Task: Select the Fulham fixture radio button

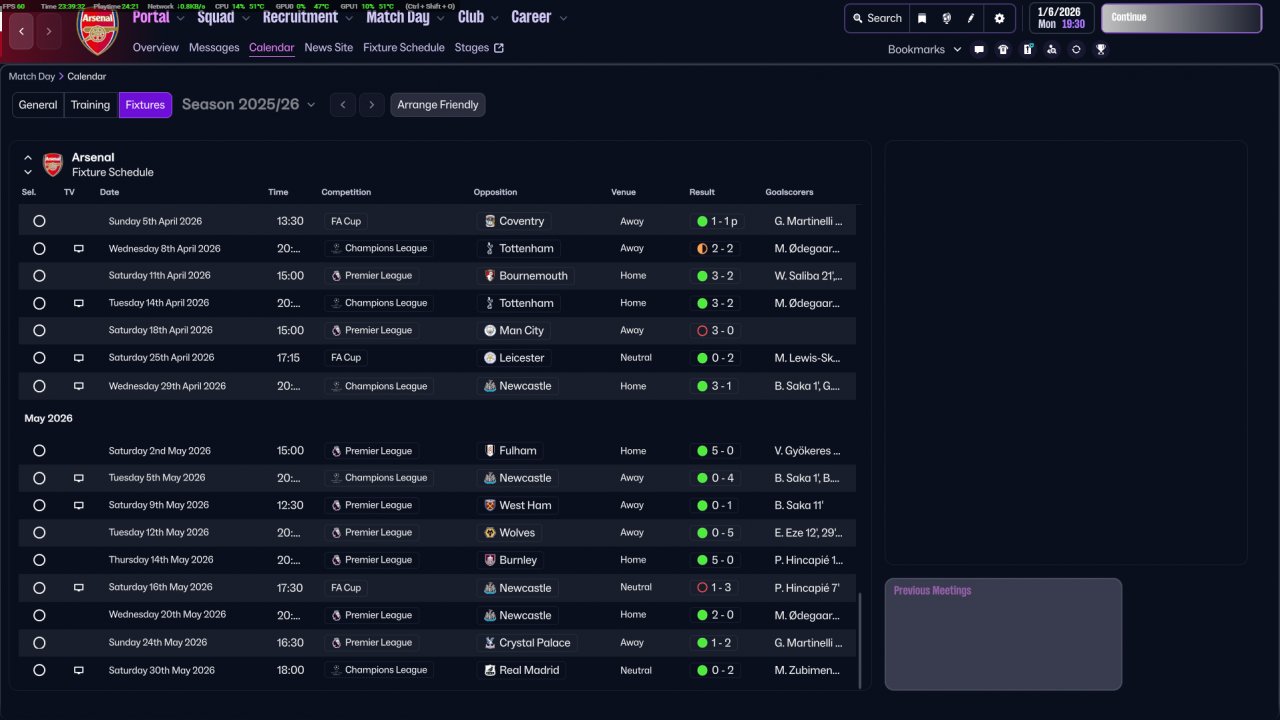Action: (x=39, y=451)
